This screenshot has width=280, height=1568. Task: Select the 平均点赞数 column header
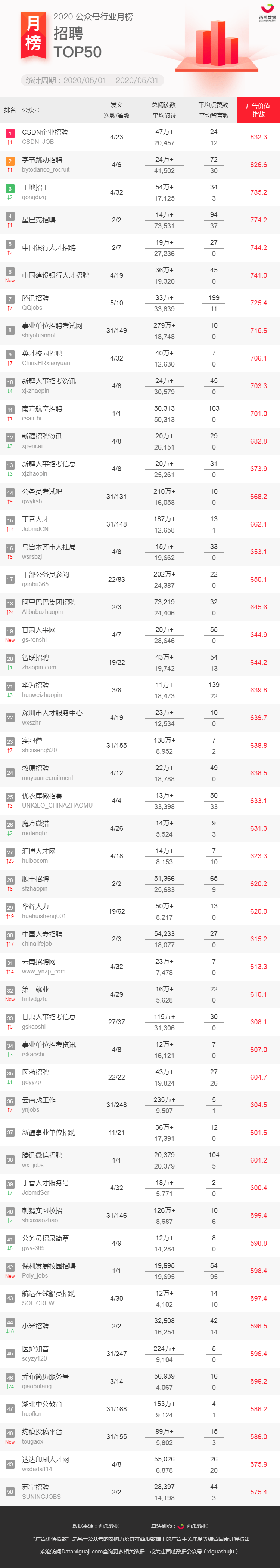pyautogui.click(x=213, y=105)
